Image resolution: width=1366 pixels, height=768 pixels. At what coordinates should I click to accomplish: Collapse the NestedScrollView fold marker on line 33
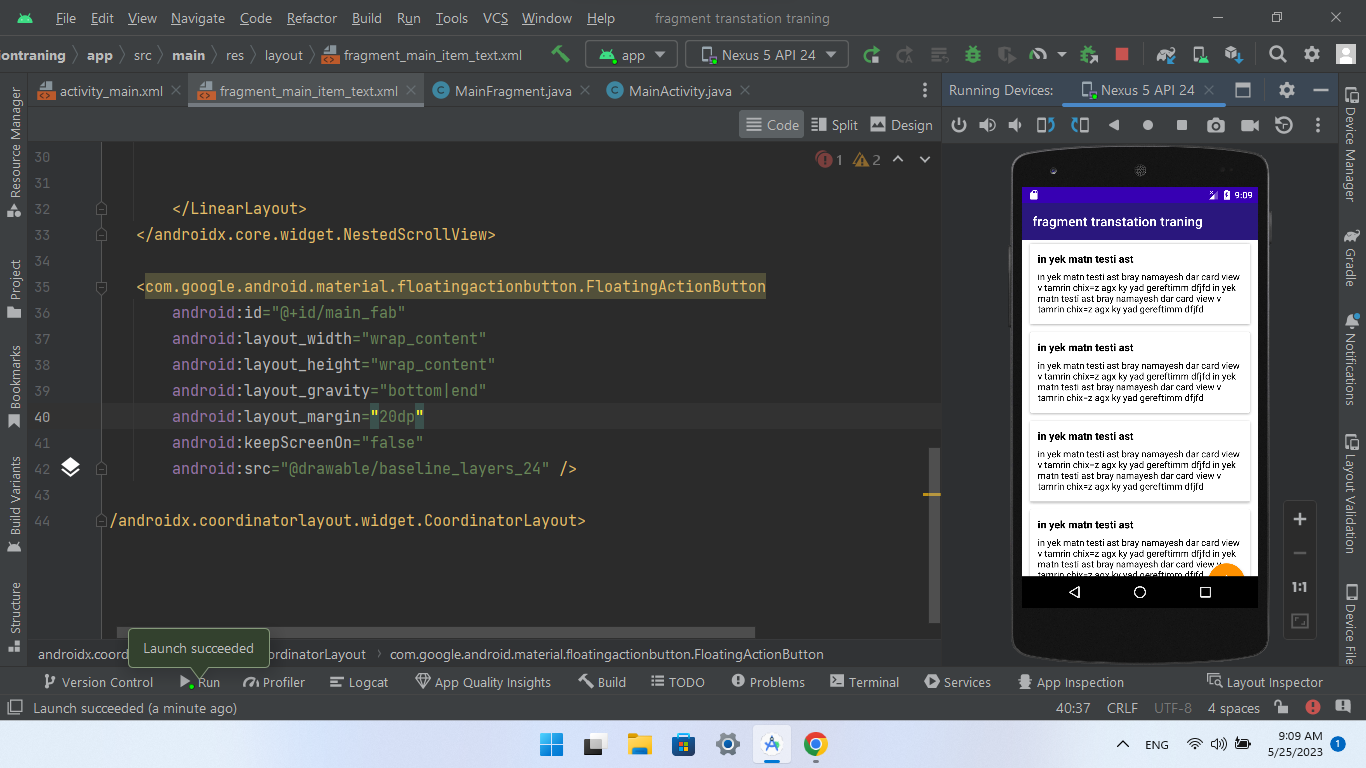click(x=101, y=235)
